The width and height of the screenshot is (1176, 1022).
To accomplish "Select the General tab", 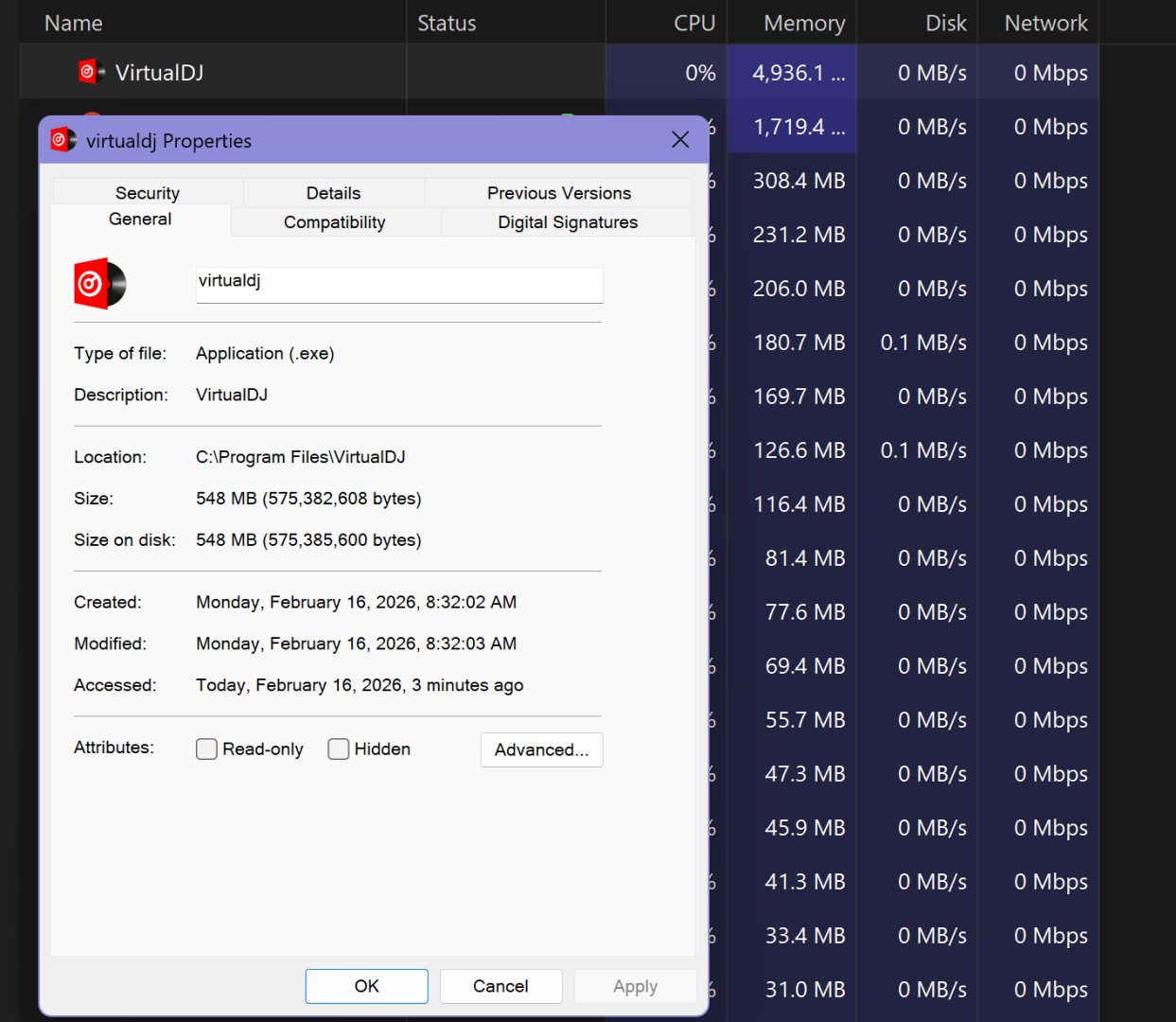I will click(140, 220).
